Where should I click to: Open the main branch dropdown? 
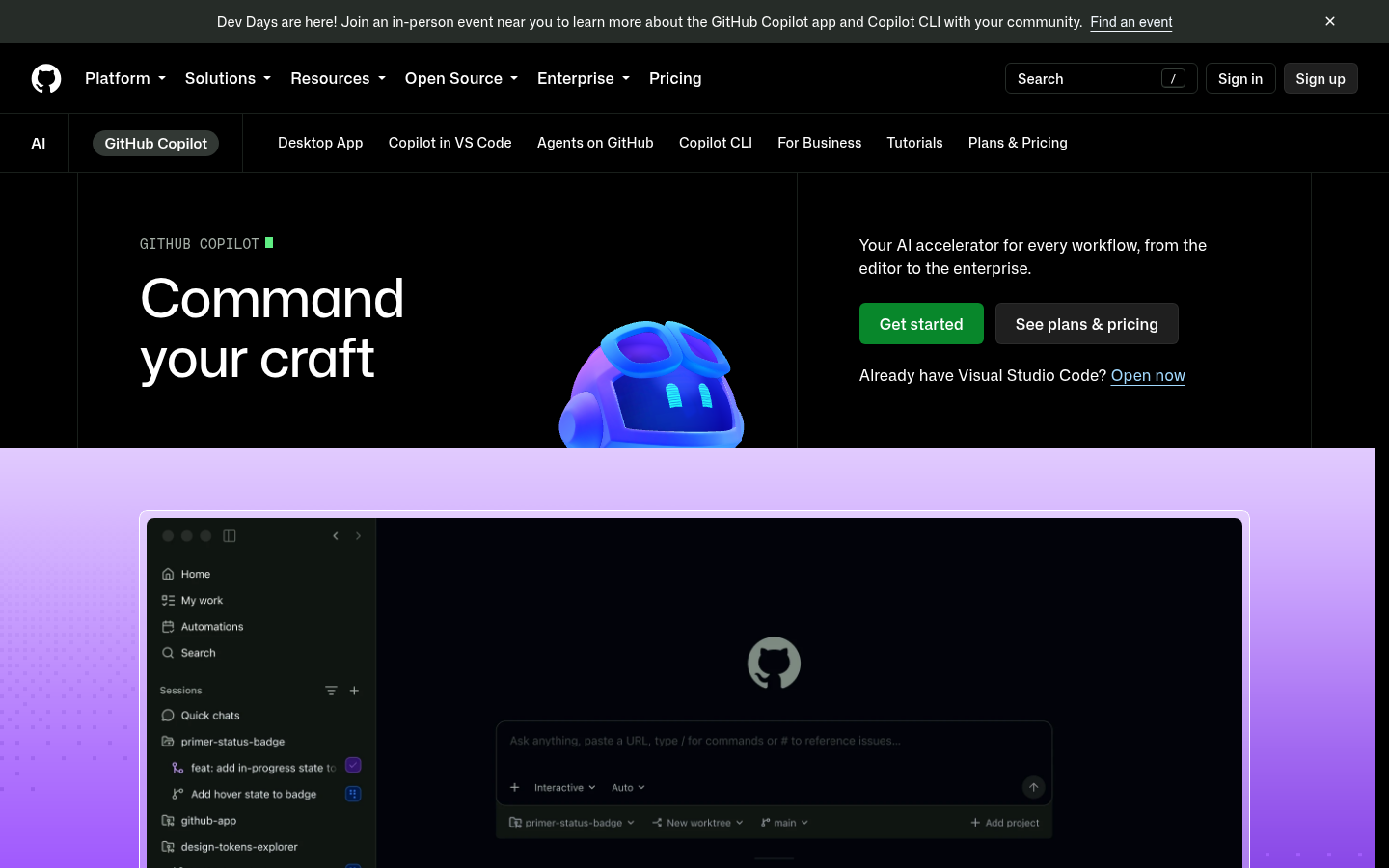784,823
